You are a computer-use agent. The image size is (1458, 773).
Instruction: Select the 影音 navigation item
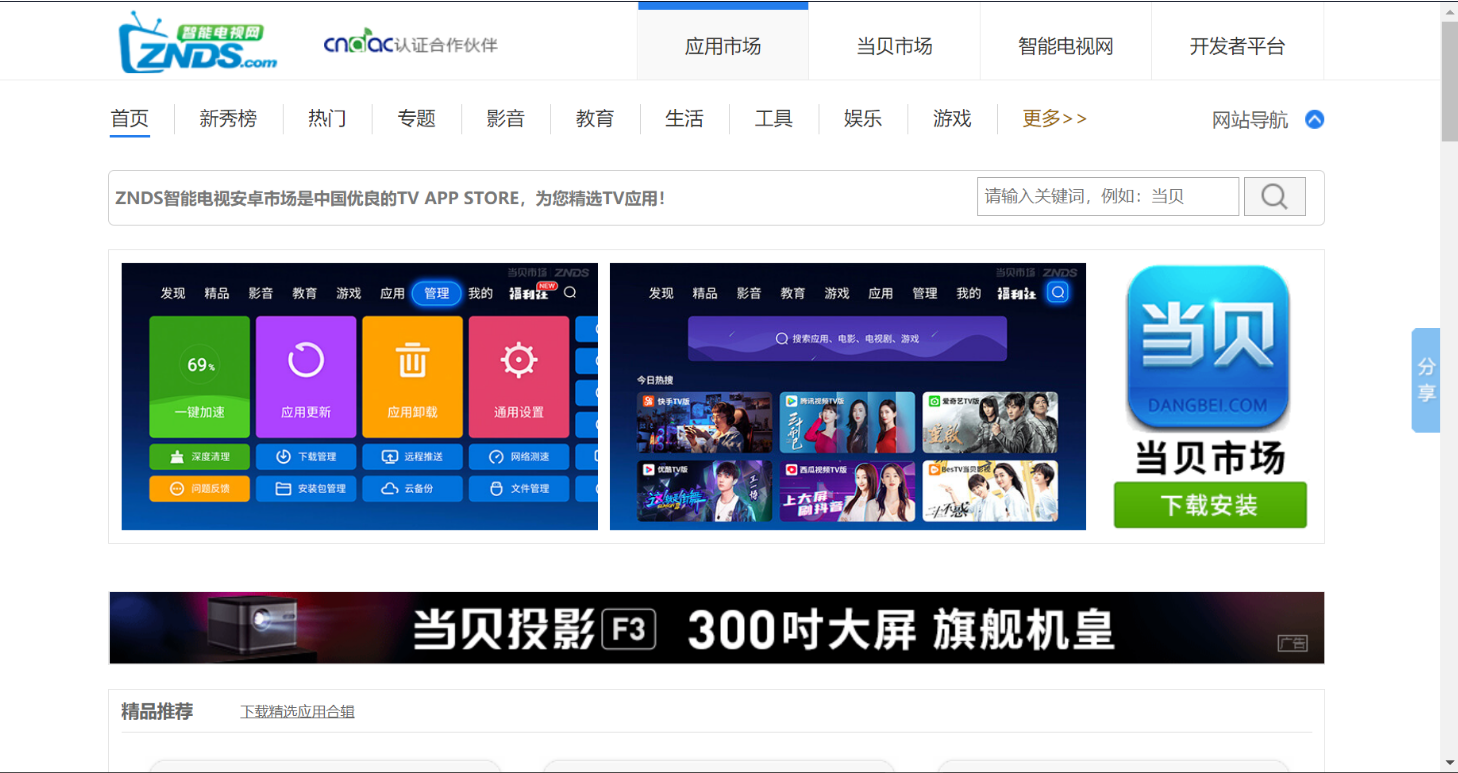point(506,119)
